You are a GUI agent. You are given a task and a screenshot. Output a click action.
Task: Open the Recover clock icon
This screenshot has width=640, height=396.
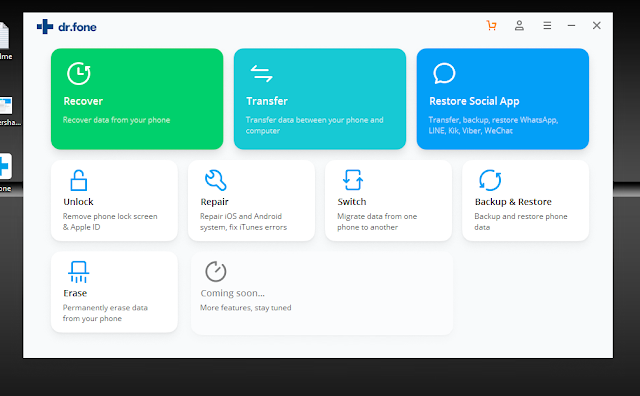point(79,73)
